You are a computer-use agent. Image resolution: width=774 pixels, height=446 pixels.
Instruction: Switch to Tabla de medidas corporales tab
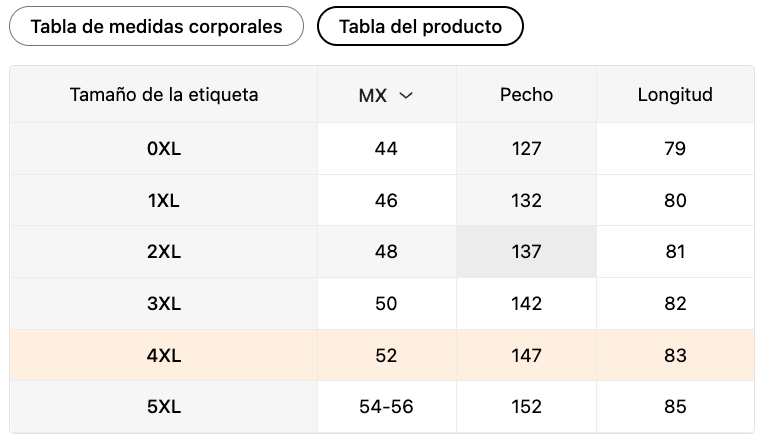156,26
